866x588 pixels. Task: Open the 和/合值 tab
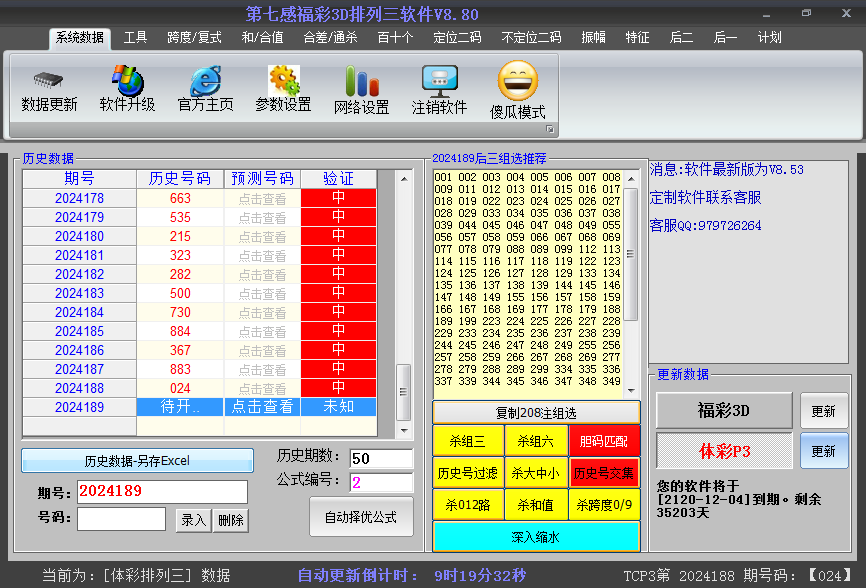262,38
